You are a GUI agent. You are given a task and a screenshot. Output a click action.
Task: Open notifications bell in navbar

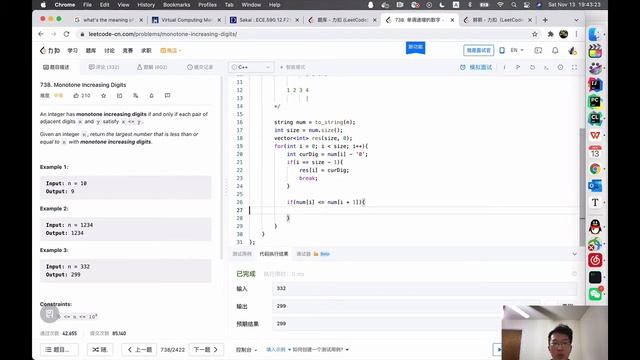(555, 50)
